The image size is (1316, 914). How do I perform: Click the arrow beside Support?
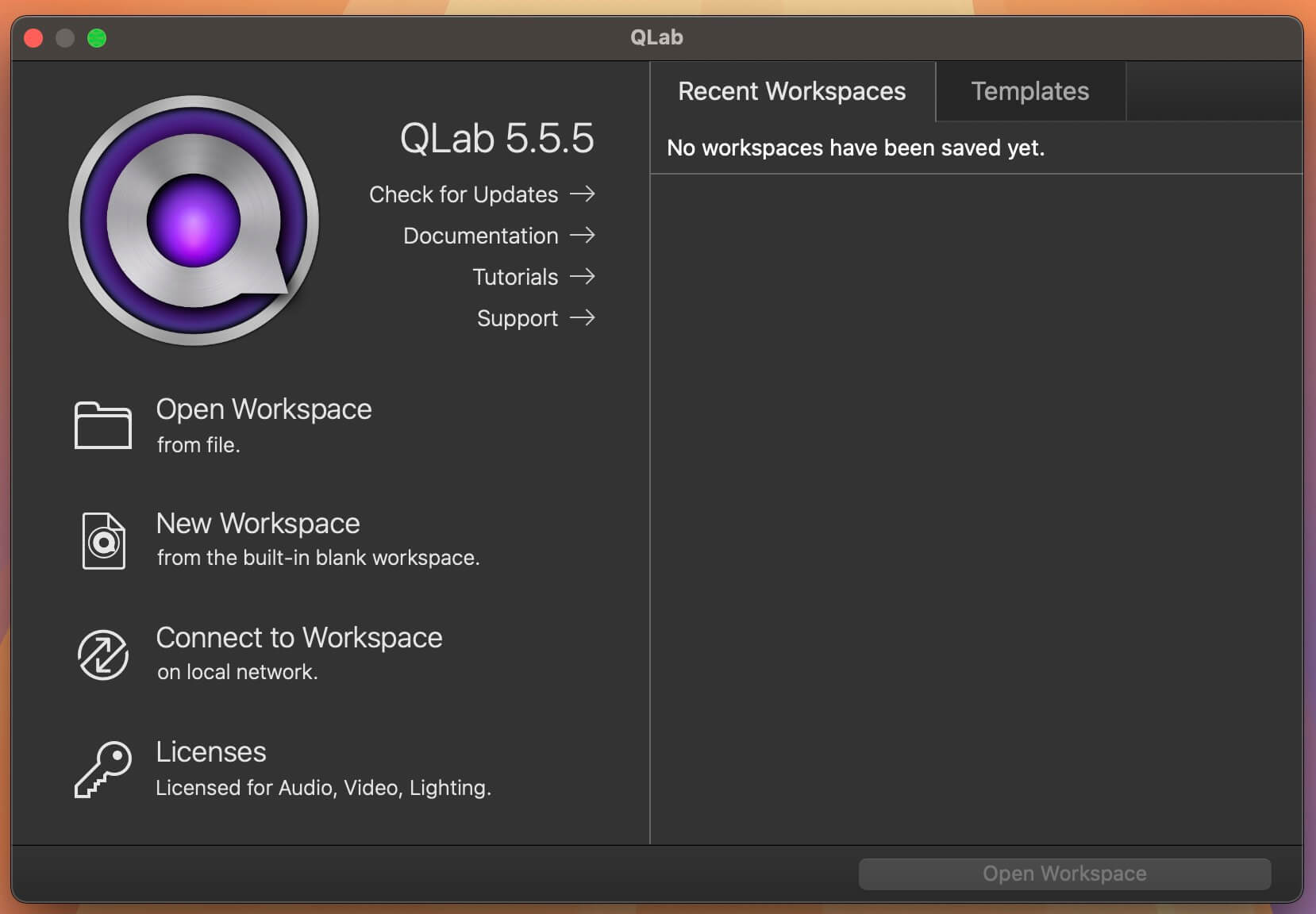pyautogui.click(x=583, y=317)
